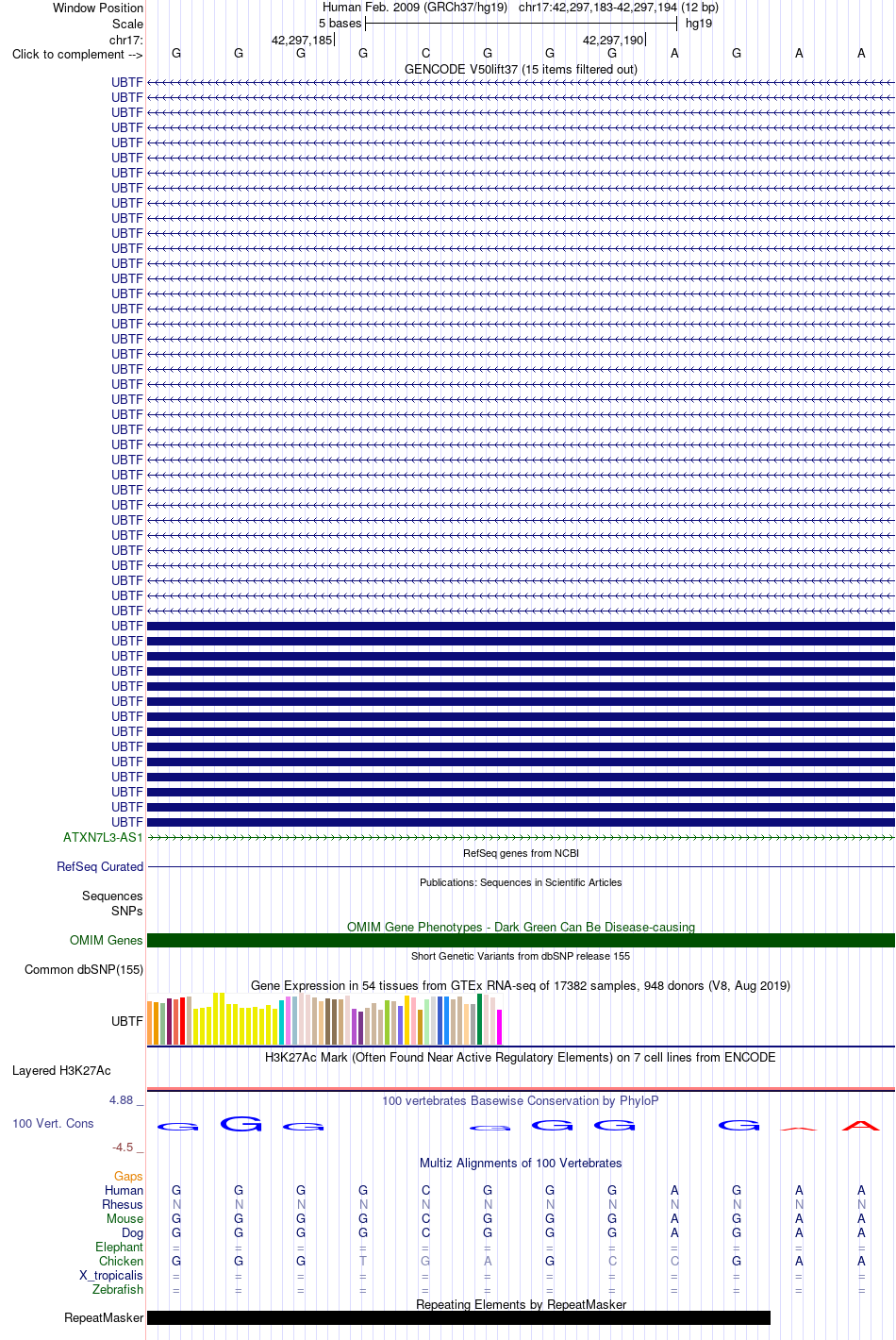
Task: Click the Window Position label
Action: [98, 8]
